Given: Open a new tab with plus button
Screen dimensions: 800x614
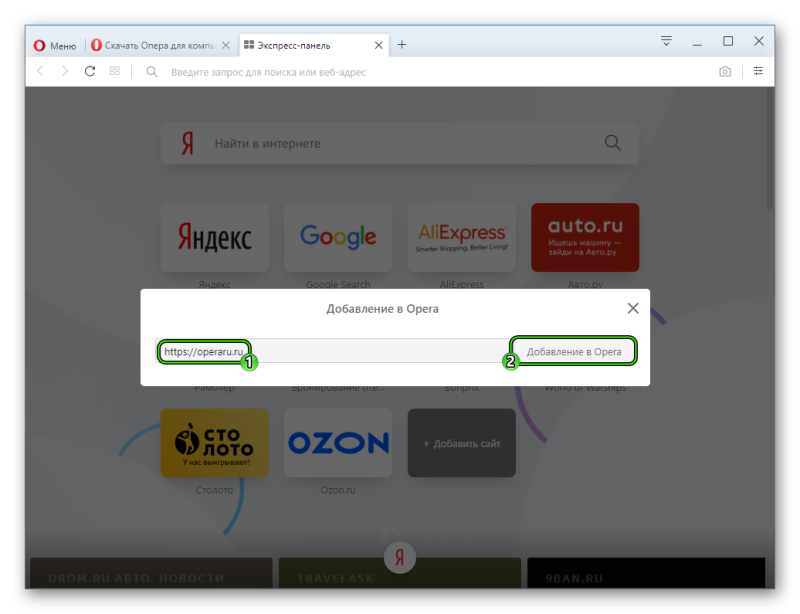Looking at the screenshot, I should tap(402, 45).
